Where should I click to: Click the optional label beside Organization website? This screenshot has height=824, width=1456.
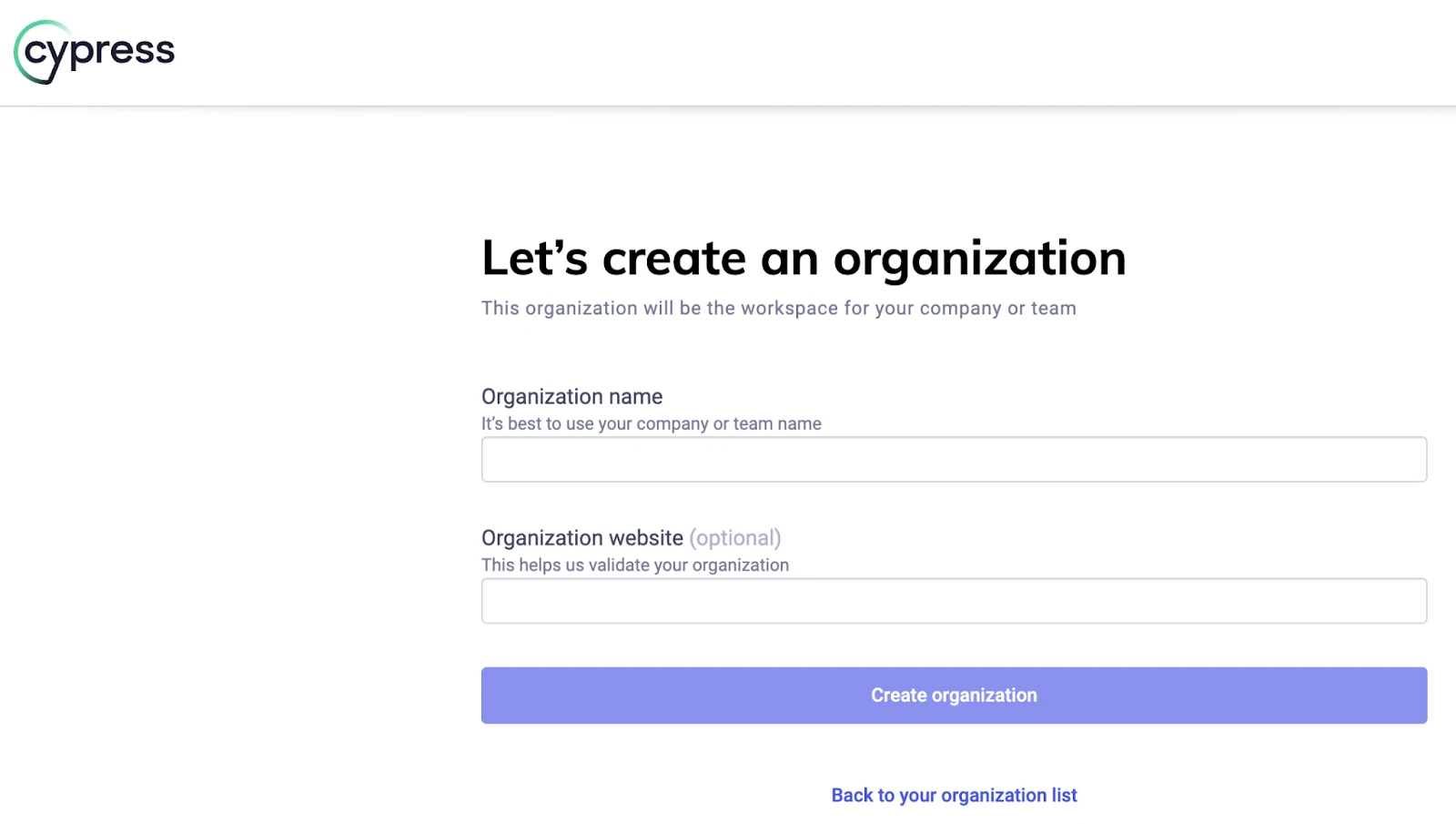pyautogui.click(x=735, y=537)
